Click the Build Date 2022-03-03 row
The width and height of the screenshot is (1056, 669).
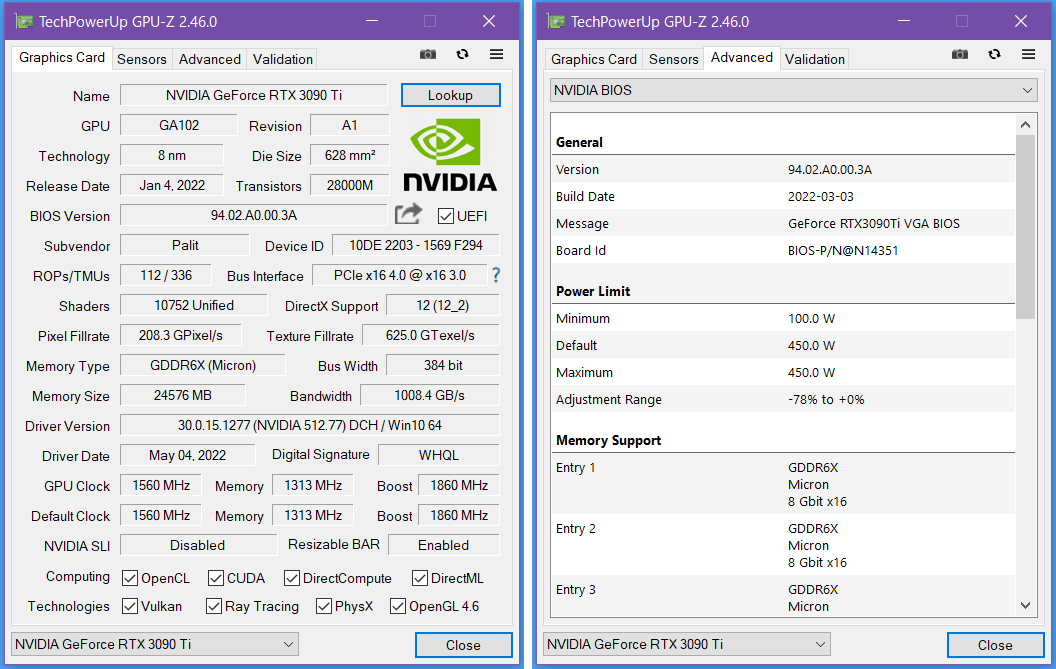pos(784,196)
